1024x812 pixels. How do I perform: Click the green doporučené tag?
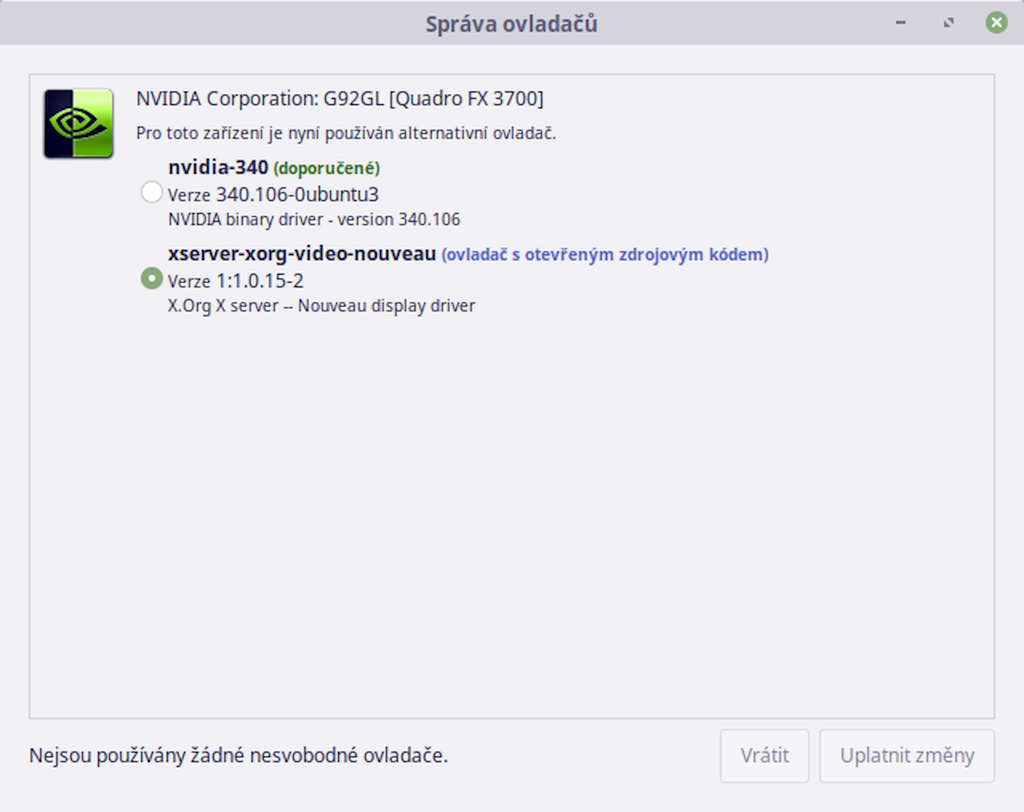[327, 169]
